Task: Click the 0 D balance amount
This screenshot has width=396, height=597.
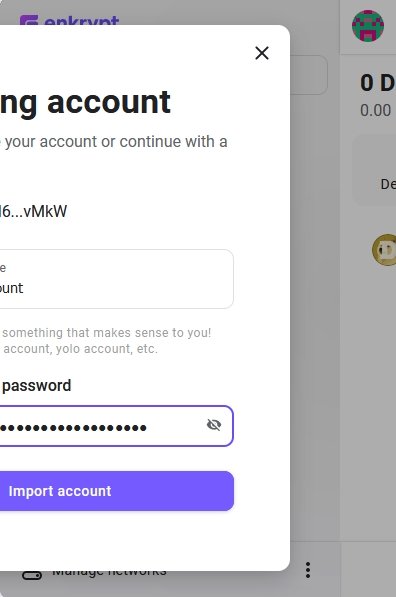Action: pyautogui.click(x=378, y=83)
